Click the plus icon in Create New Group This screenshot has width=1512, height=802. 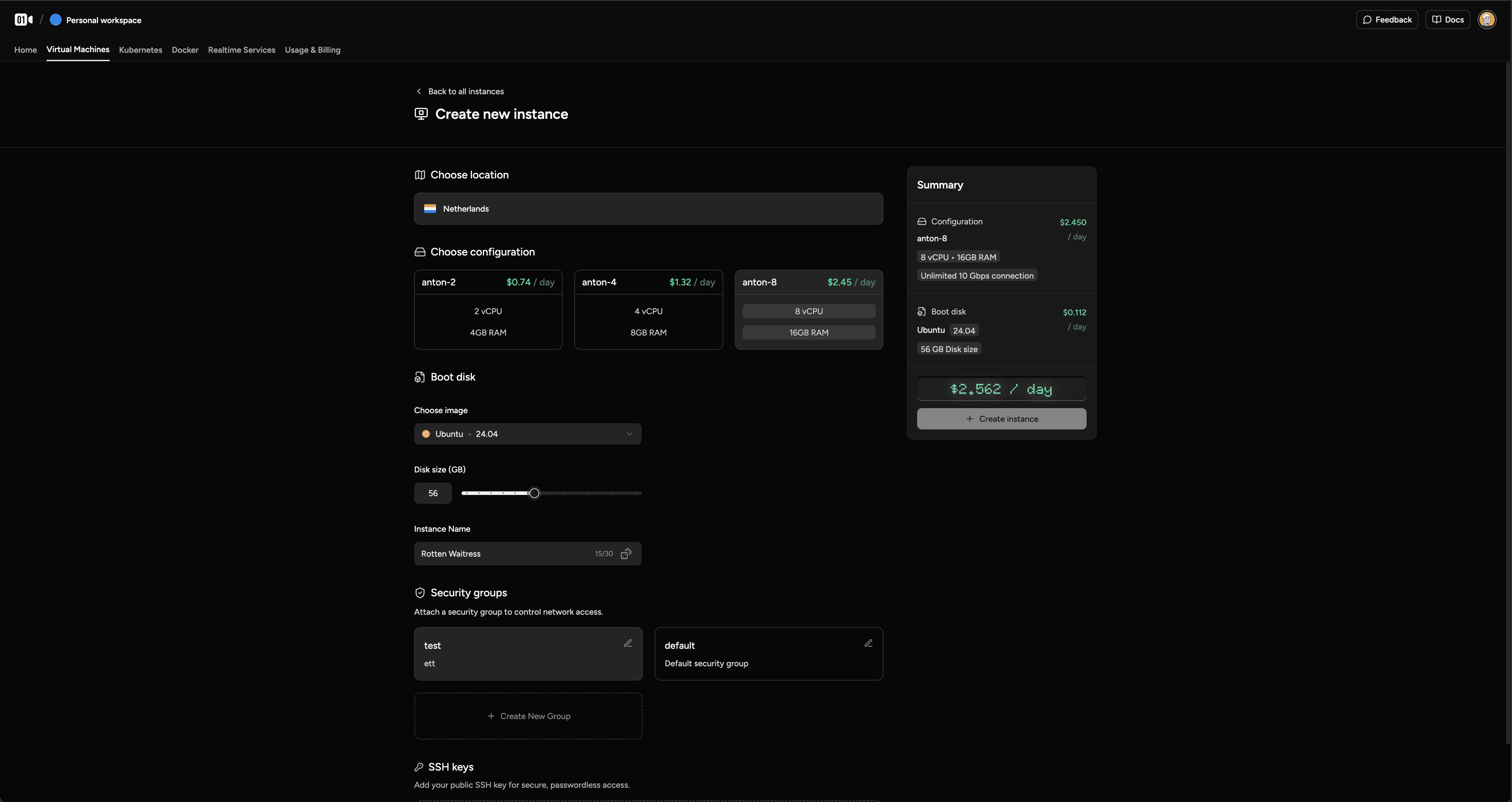[x=491, y=716]
